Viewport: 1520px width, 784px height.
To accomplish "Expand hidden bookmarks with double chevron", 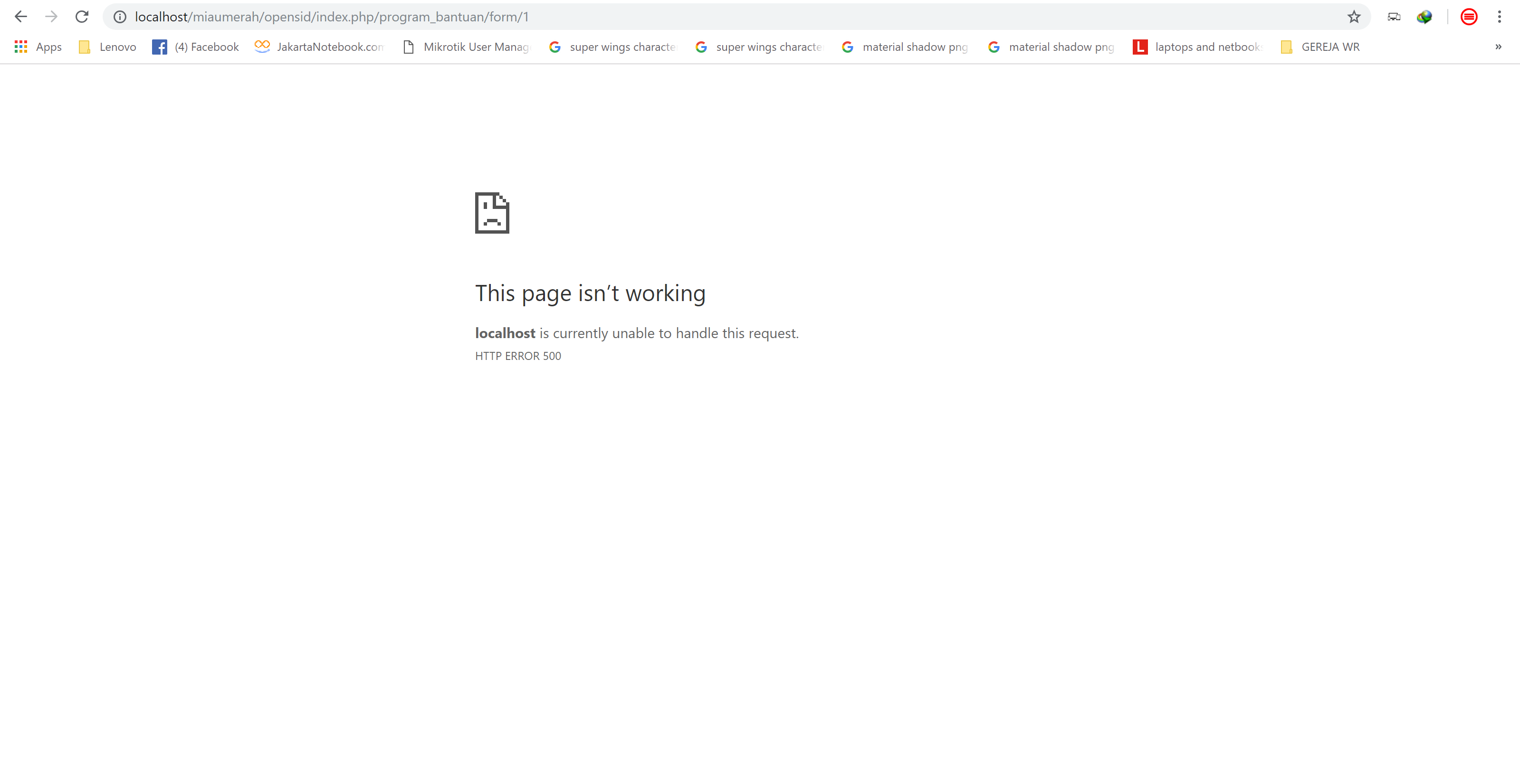I will pyautogui.click(x=1498, y=47).
